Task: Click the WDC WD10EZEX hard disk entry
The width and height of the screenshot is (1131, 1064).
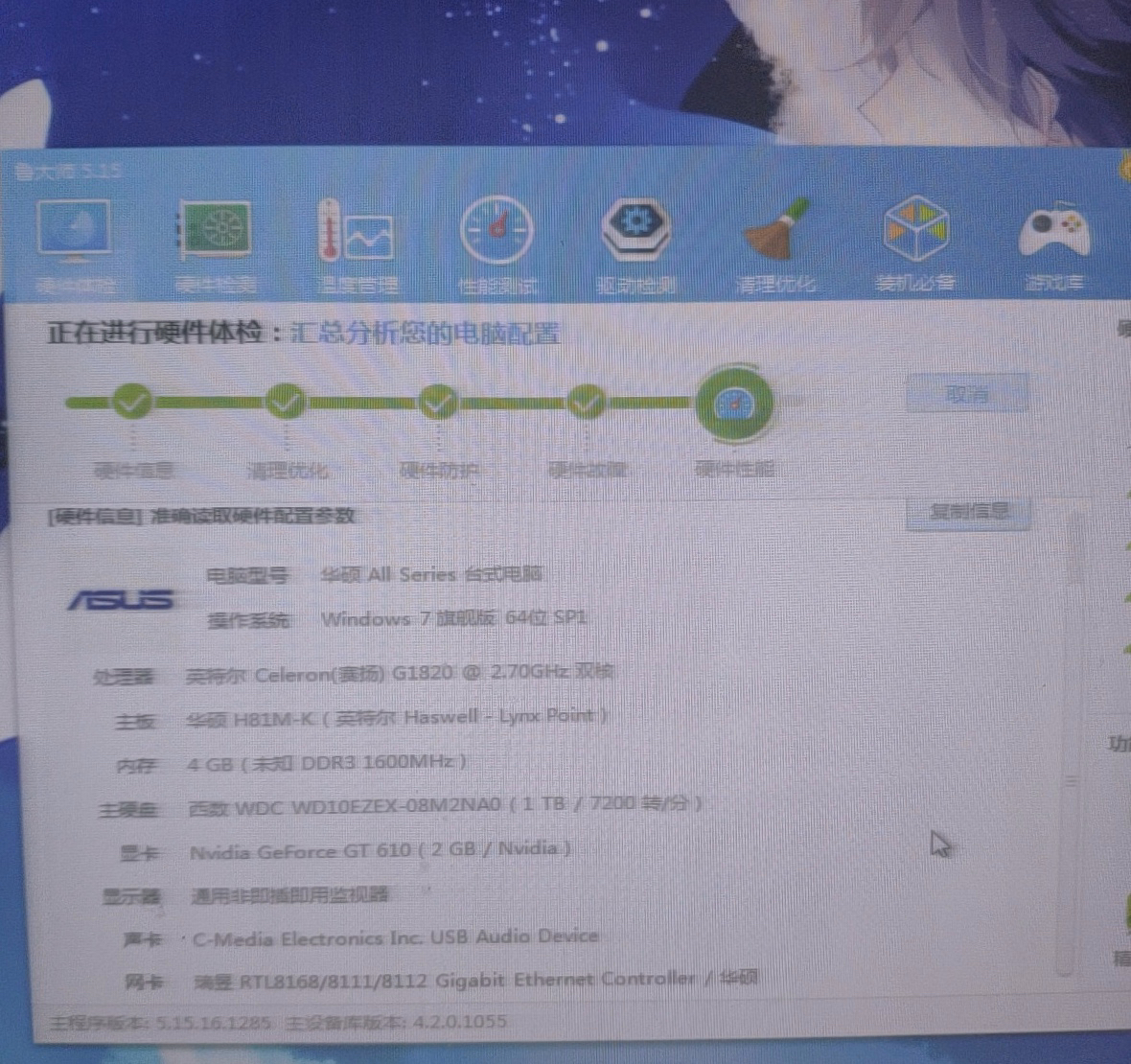Action: [445, 805]
